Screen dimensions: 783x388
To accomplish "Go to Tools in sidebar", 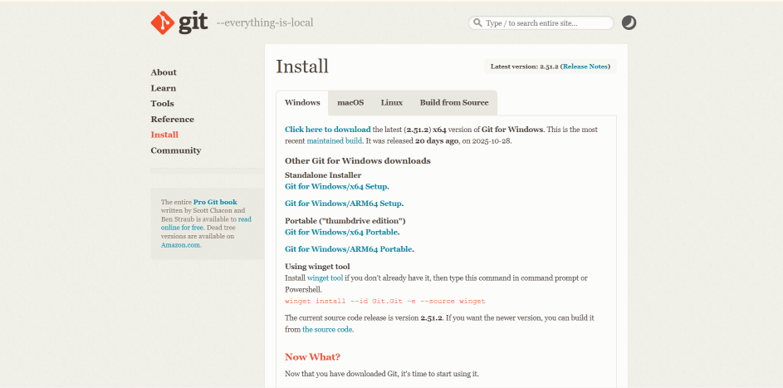I will click(162, 103).
